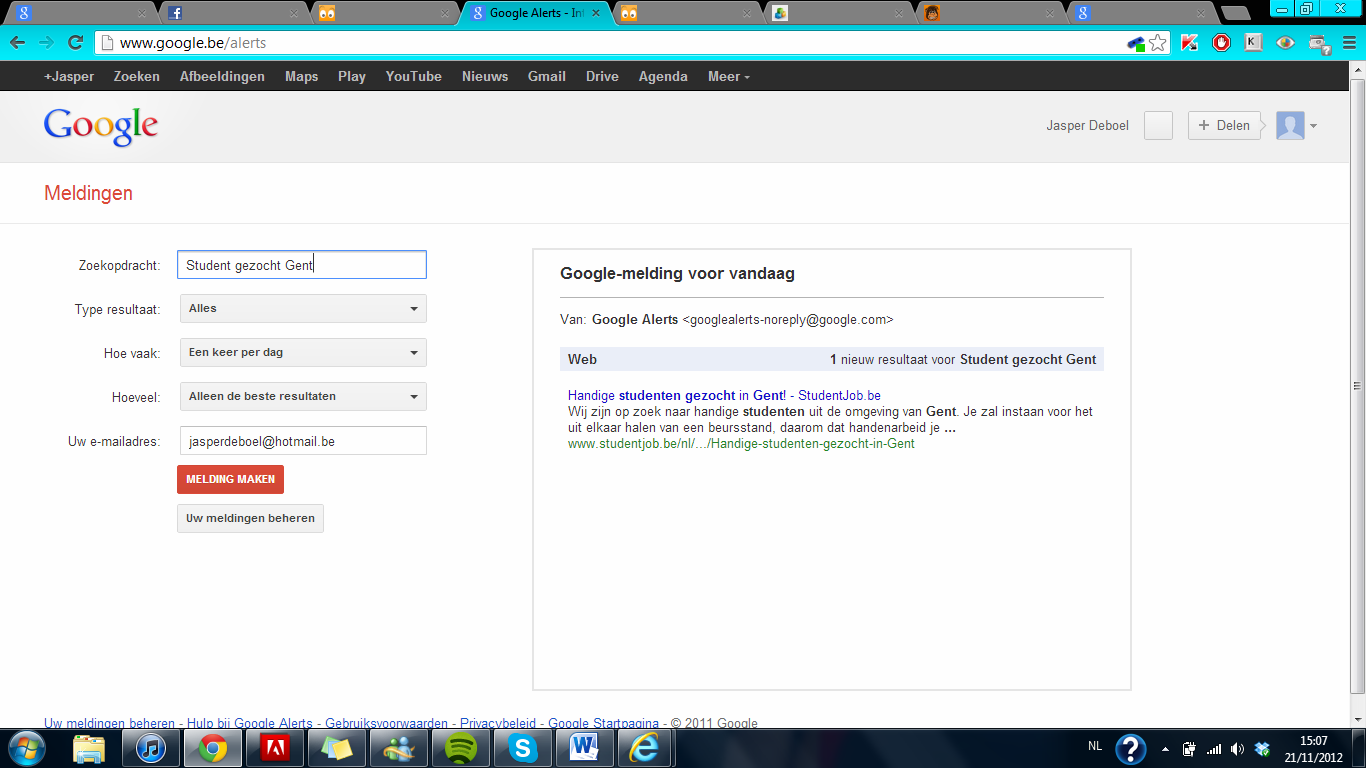Select Zoeken in the Google bar
The image size is (1366, 768).
137,76
